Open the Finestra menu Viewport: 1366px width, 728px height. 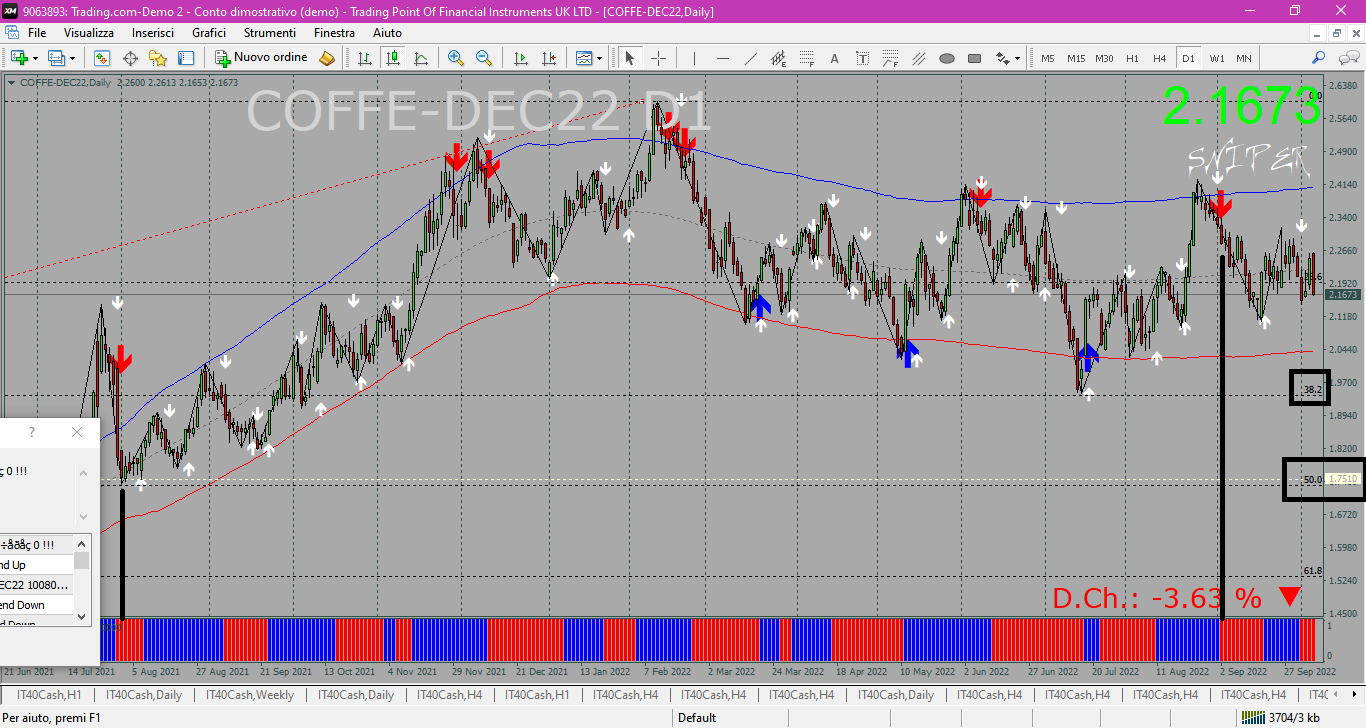click(334, 33)
